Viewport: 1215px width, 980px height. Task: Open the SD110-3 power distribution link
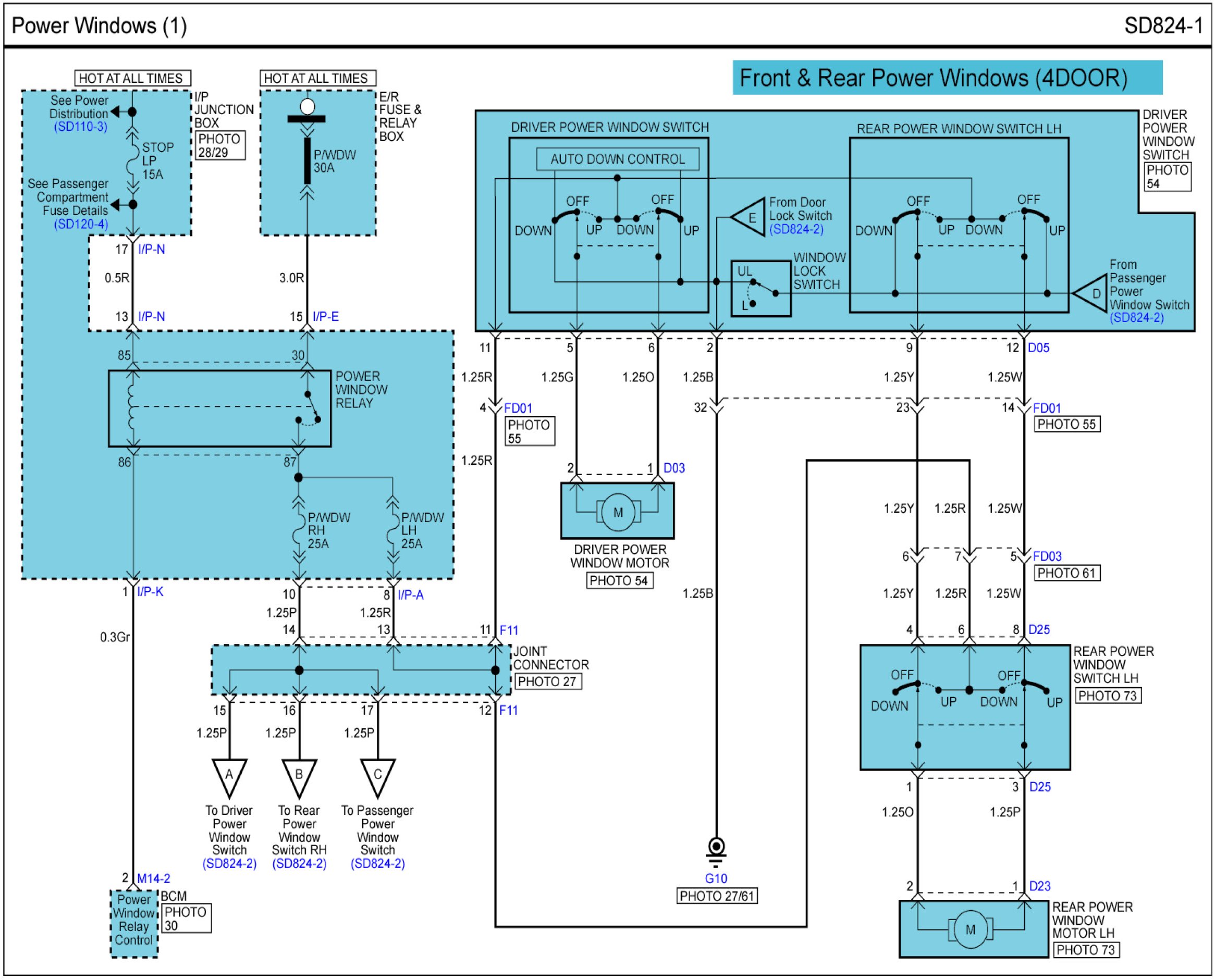80,127
